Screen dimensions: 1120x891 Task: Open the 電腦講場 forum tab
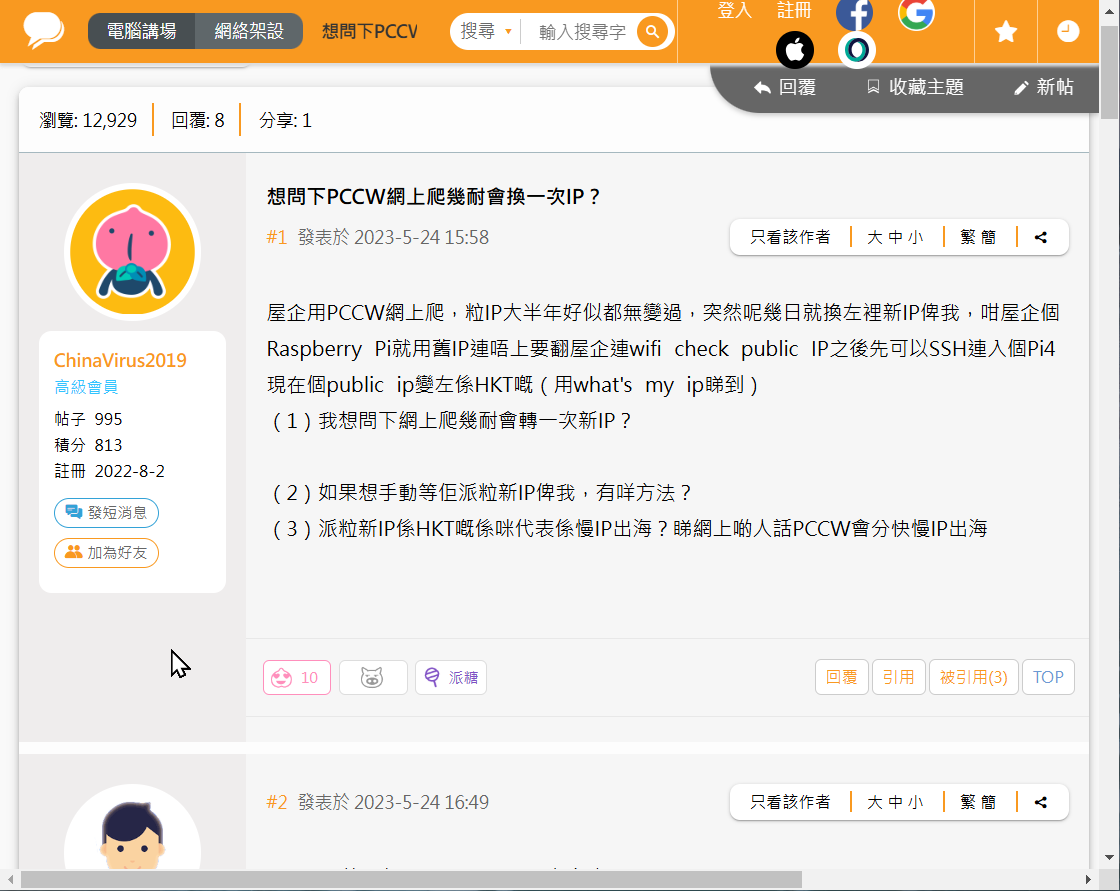click(x=140, y=32)
